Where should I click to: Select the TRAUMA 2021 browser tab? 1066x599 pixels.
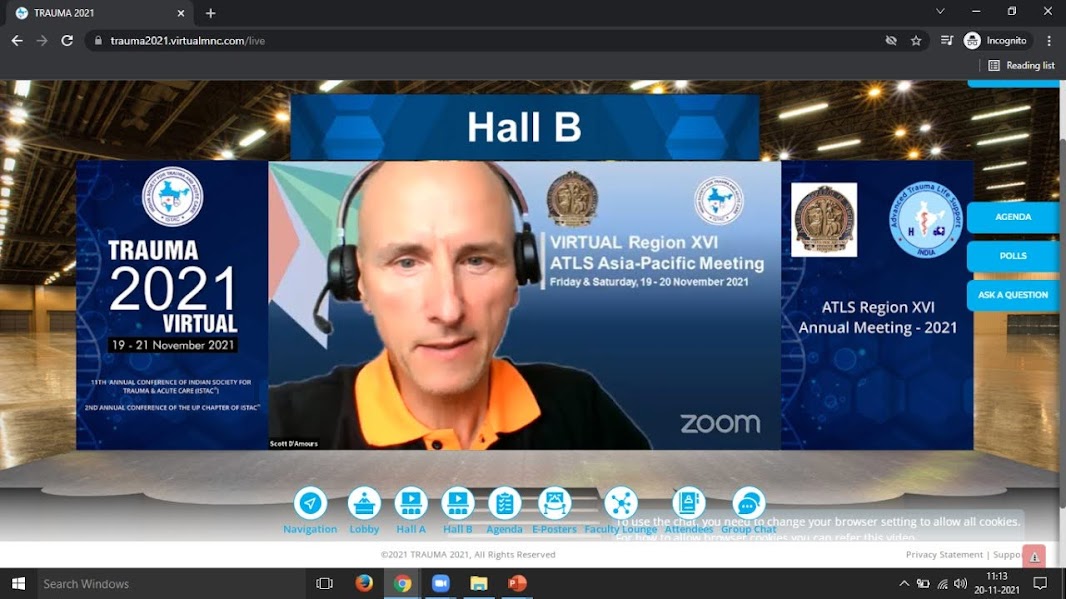pos(95,13)
